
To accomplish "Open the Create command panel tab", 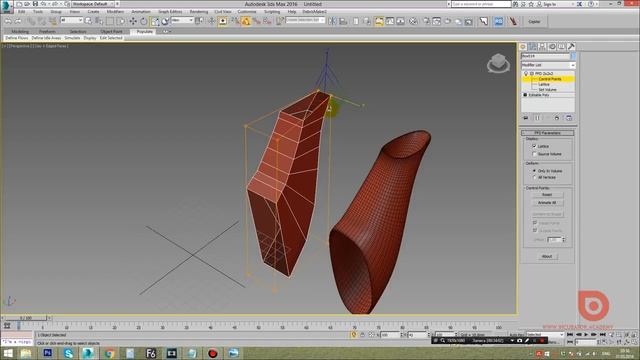I will 523,47.
